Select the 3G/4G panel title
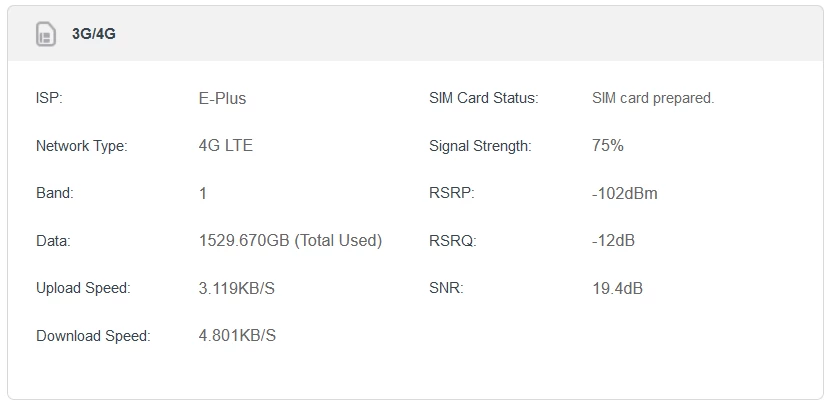 click(x=94, y=34)
